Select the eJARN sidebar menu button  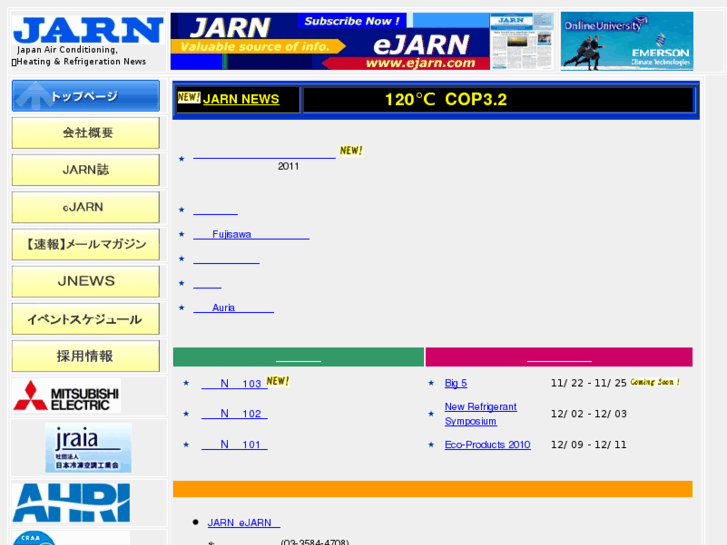86,207
